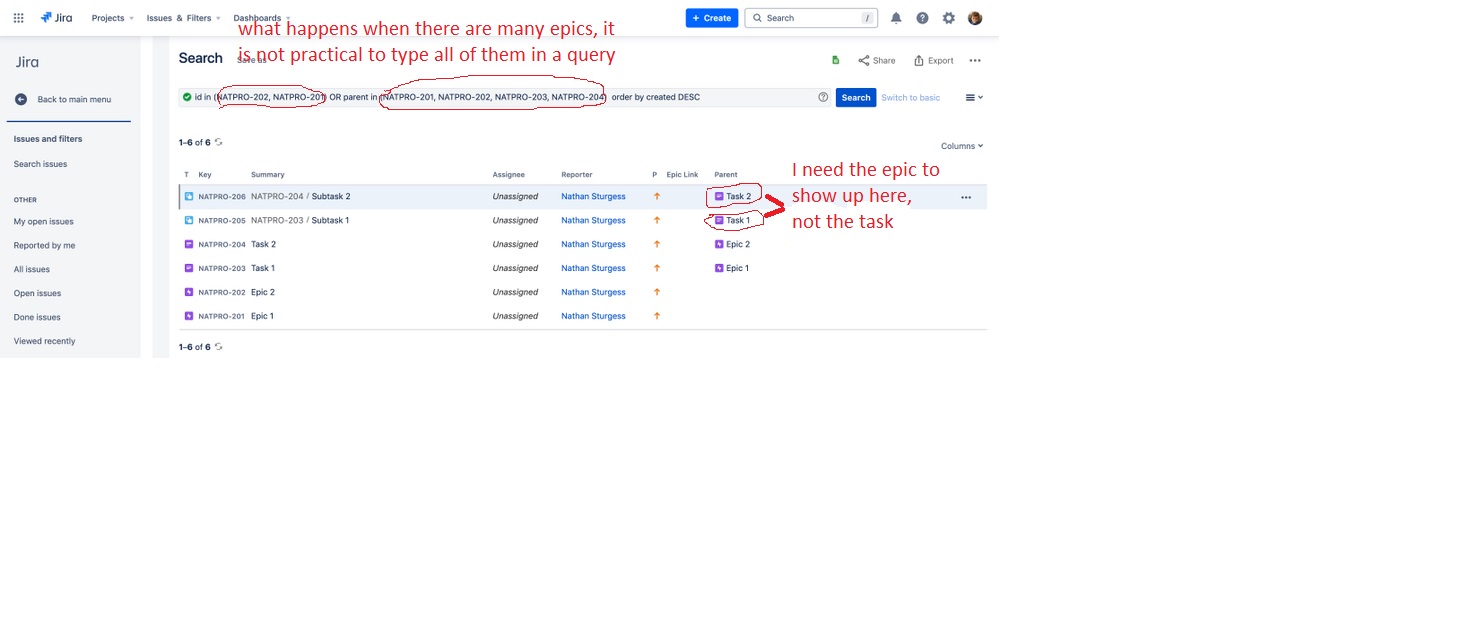Click the back to main menu arrow
The height and width of the screenshot is (627, 1477).
coord(21,98)
